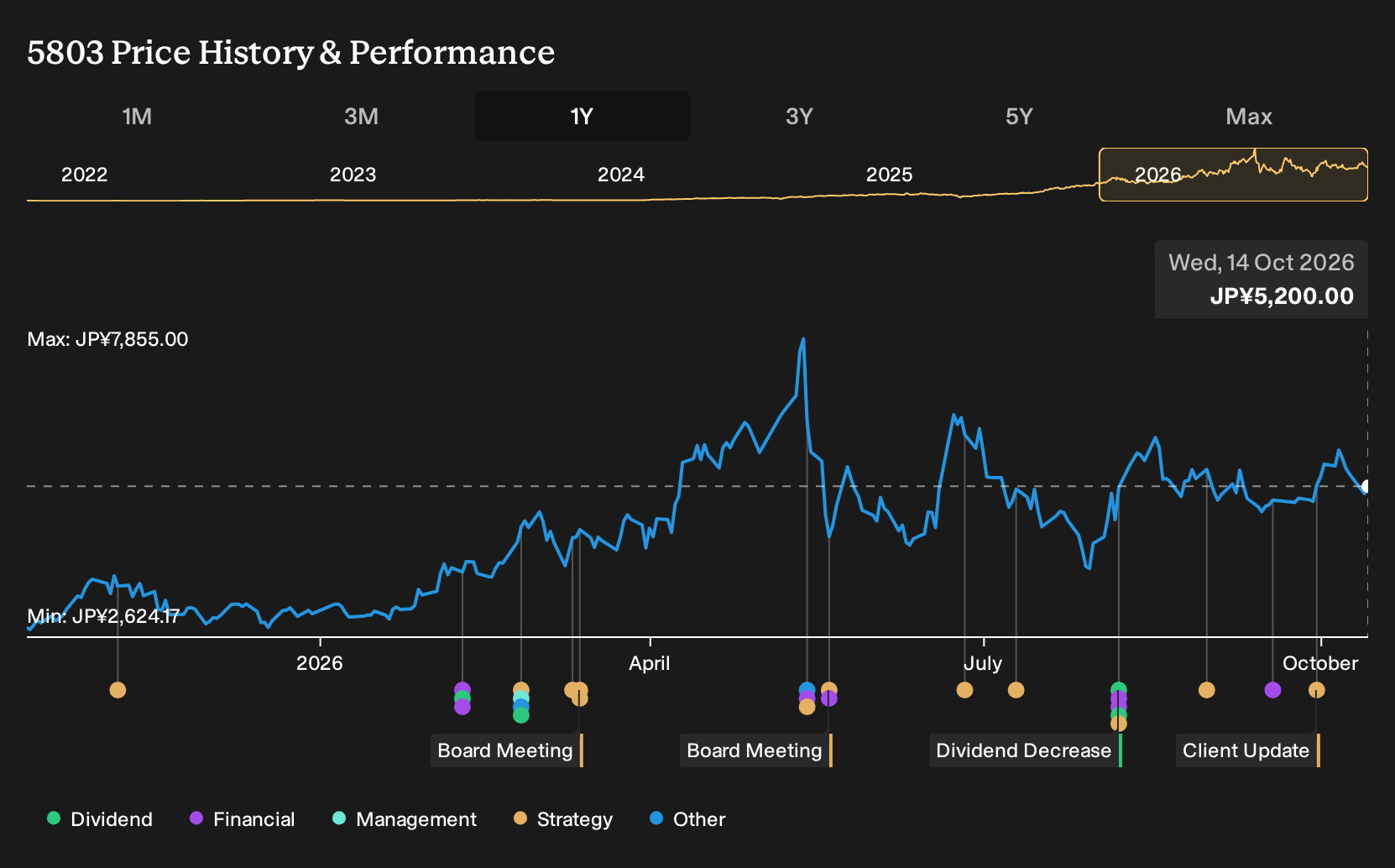Click the lone purple Financial dot before October
Screen dimensions: 1395x868
click(1272, 690)
